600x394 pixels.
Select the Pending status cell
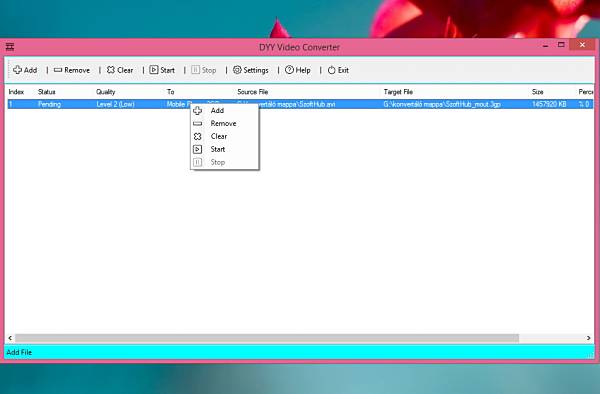(49, 104)
